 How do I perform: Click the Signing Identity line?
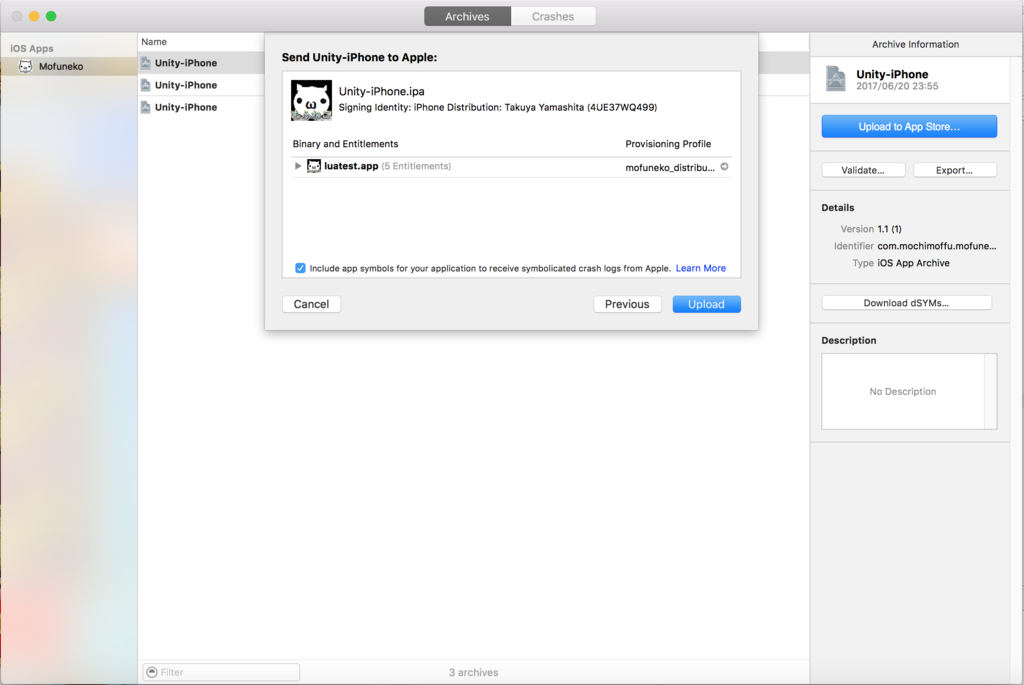[498, 108]
